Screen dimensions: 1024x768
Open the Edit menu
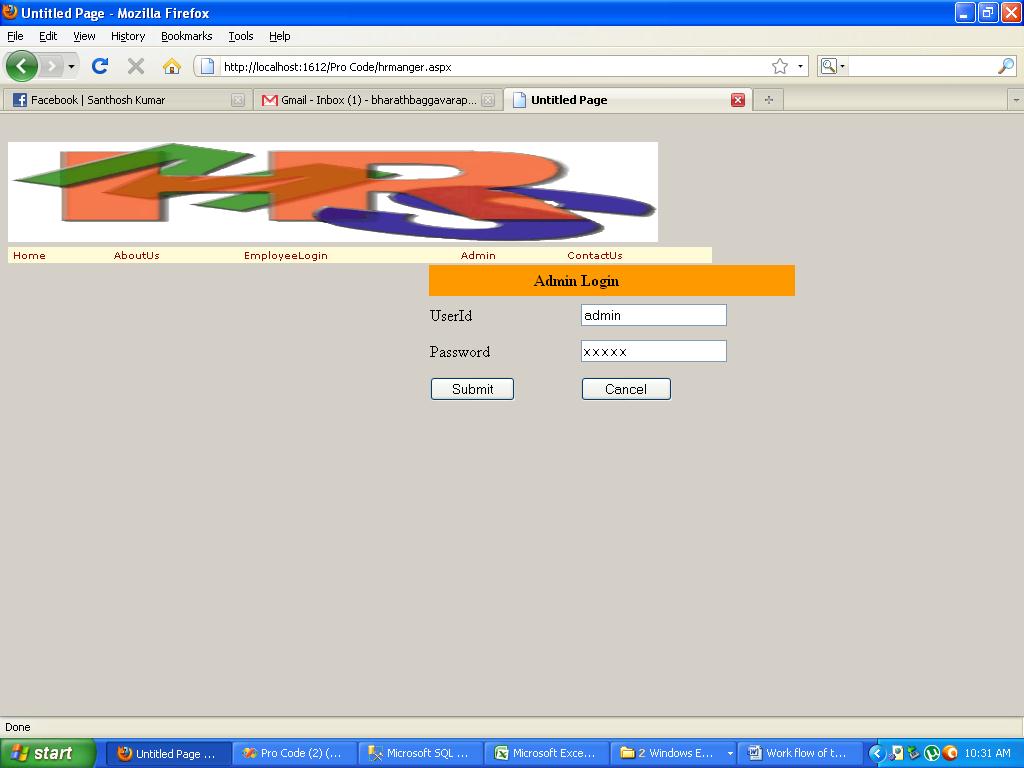coord(48,36)
